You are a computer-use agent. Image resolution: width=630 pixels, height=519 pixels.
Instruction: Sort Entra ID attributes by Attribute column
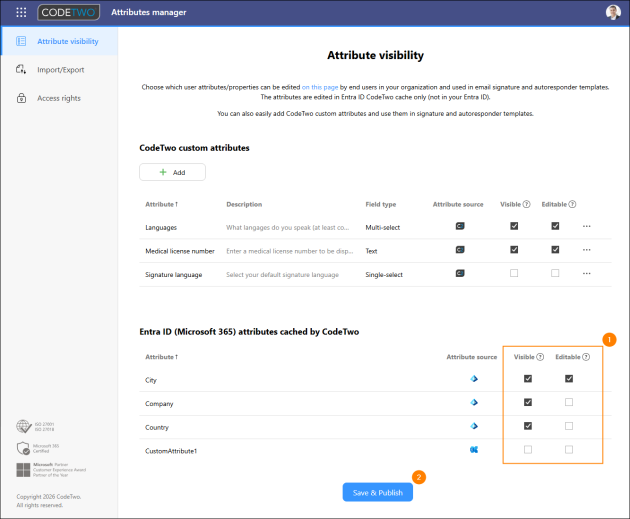coord(162,357)
